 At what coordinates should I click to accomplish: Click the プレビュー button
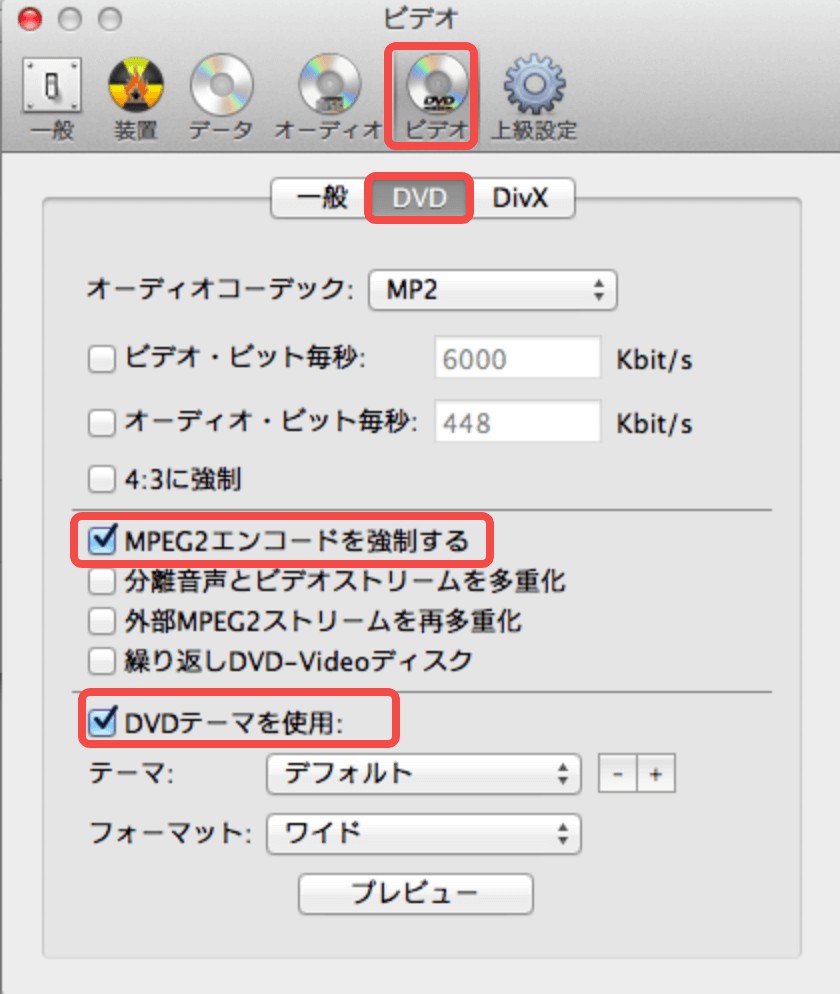click(x=415, y=894)
